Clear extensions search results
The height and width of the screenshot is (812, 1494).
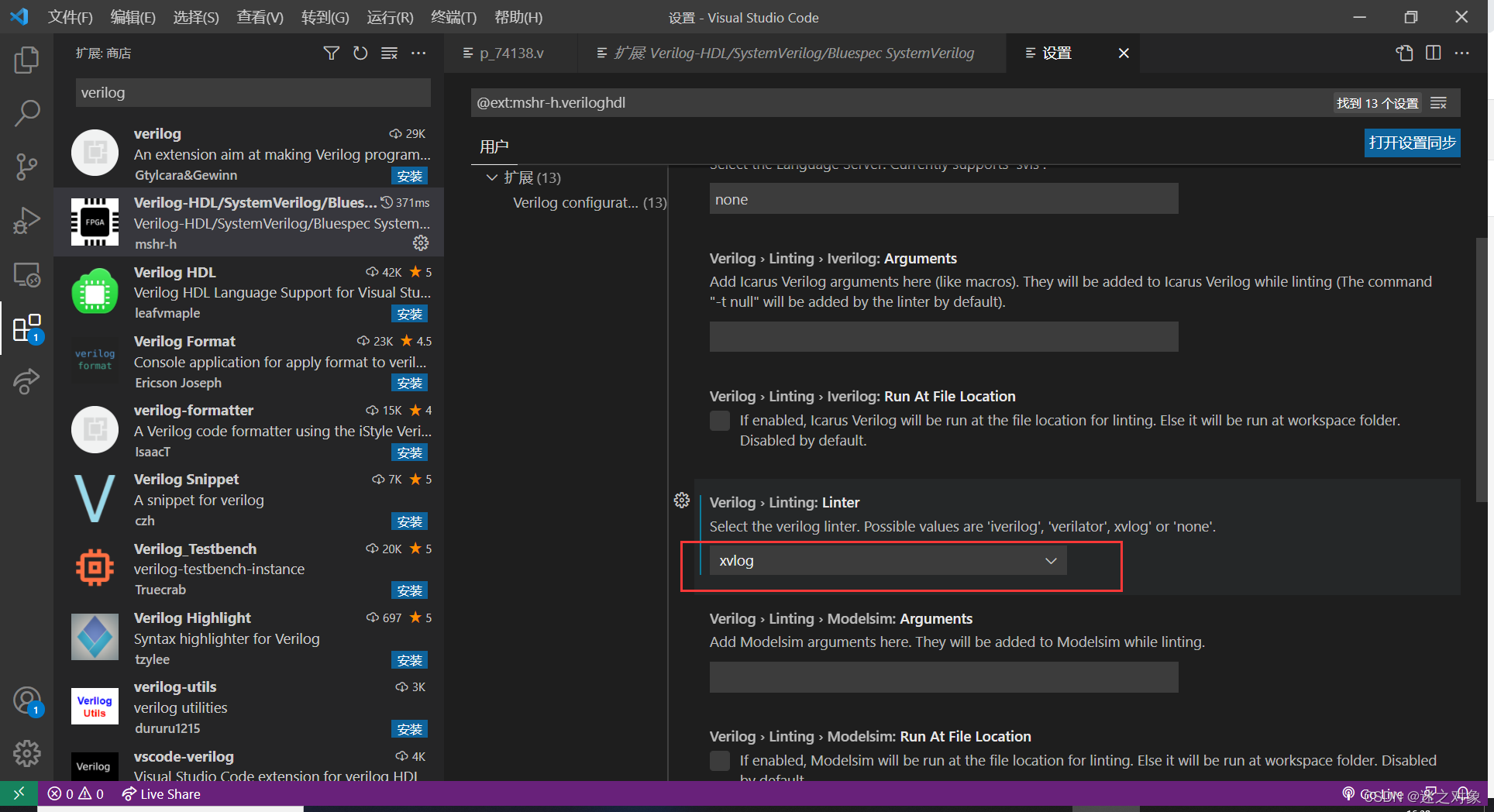pos(389,53)
